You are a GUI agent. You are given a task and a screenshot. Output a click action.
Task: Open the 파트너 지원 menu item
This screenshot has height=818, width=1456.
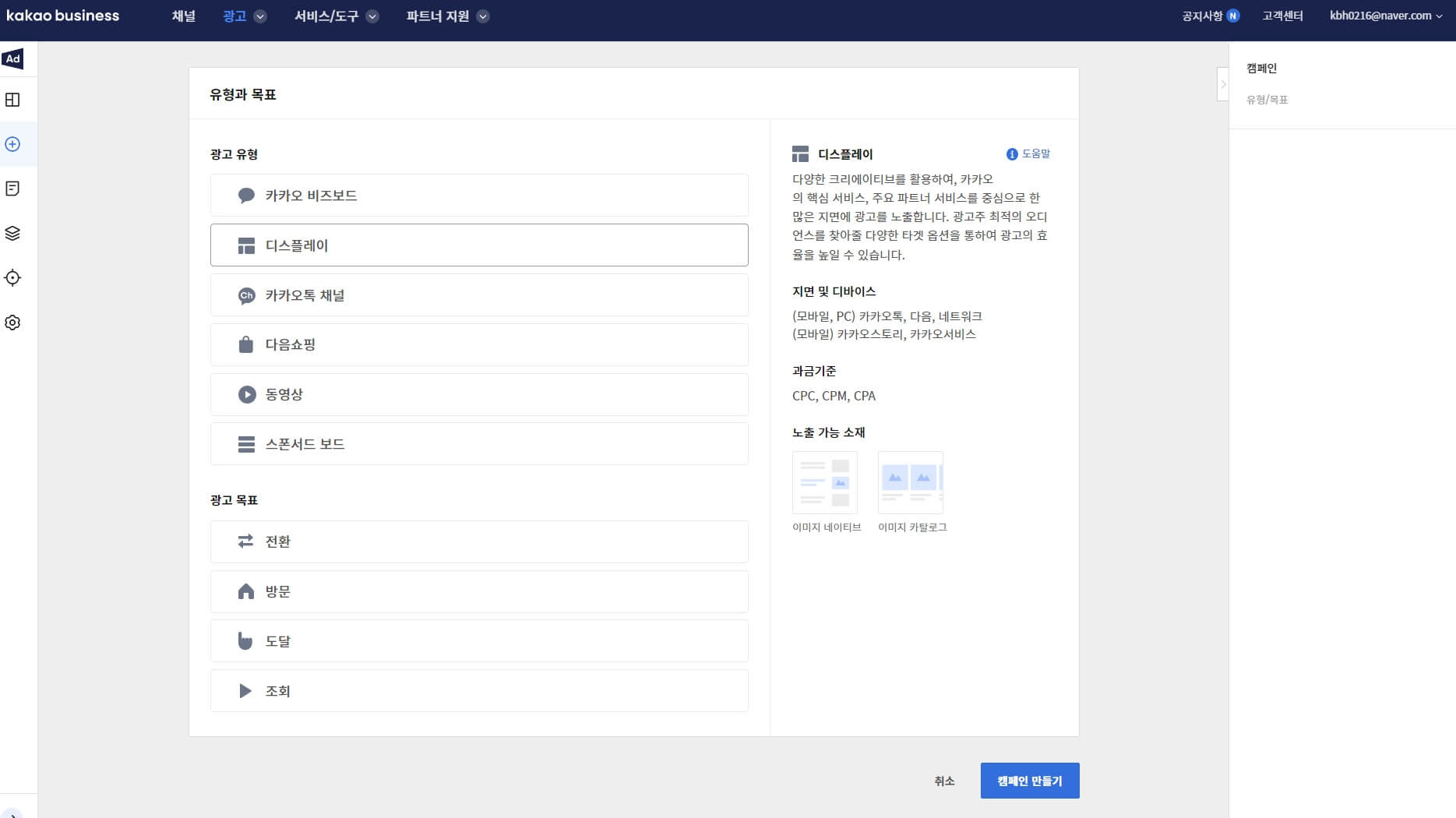click(438, 16)
